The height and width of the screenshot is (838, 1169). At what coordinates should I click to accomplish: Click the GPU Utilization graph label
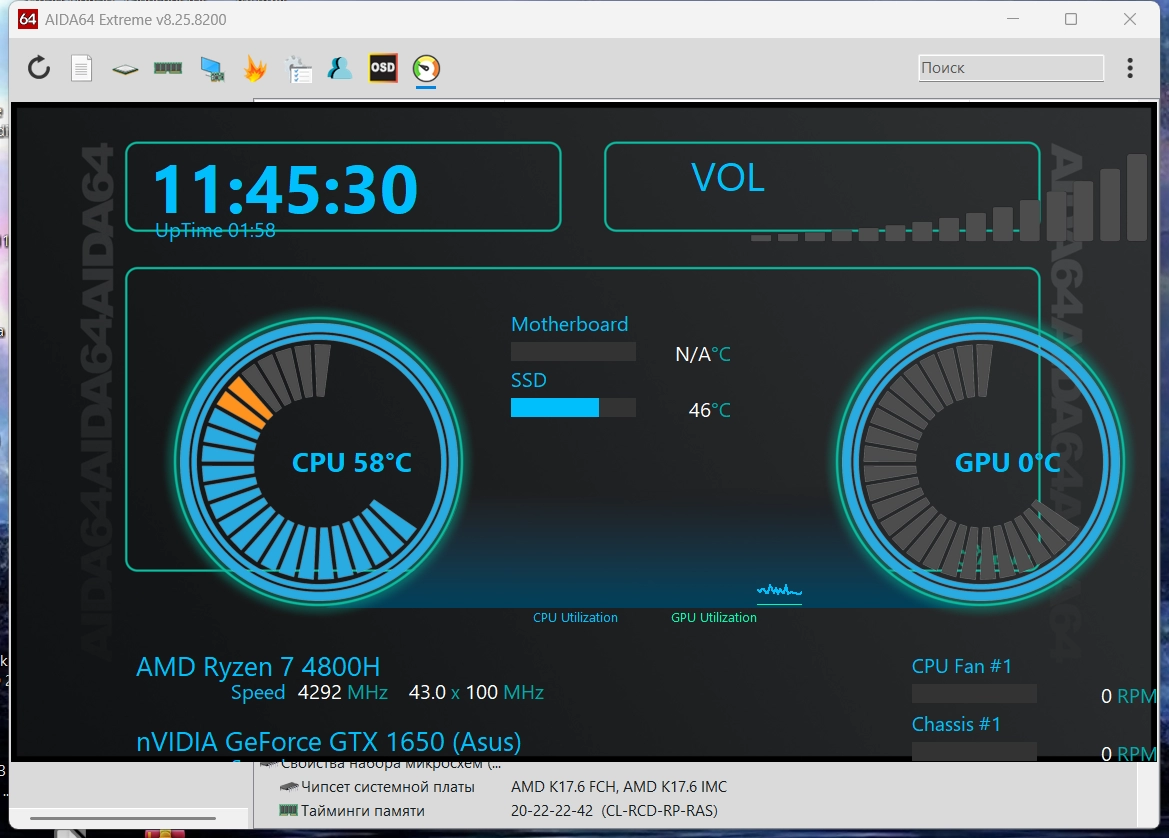tap(713, 617)
